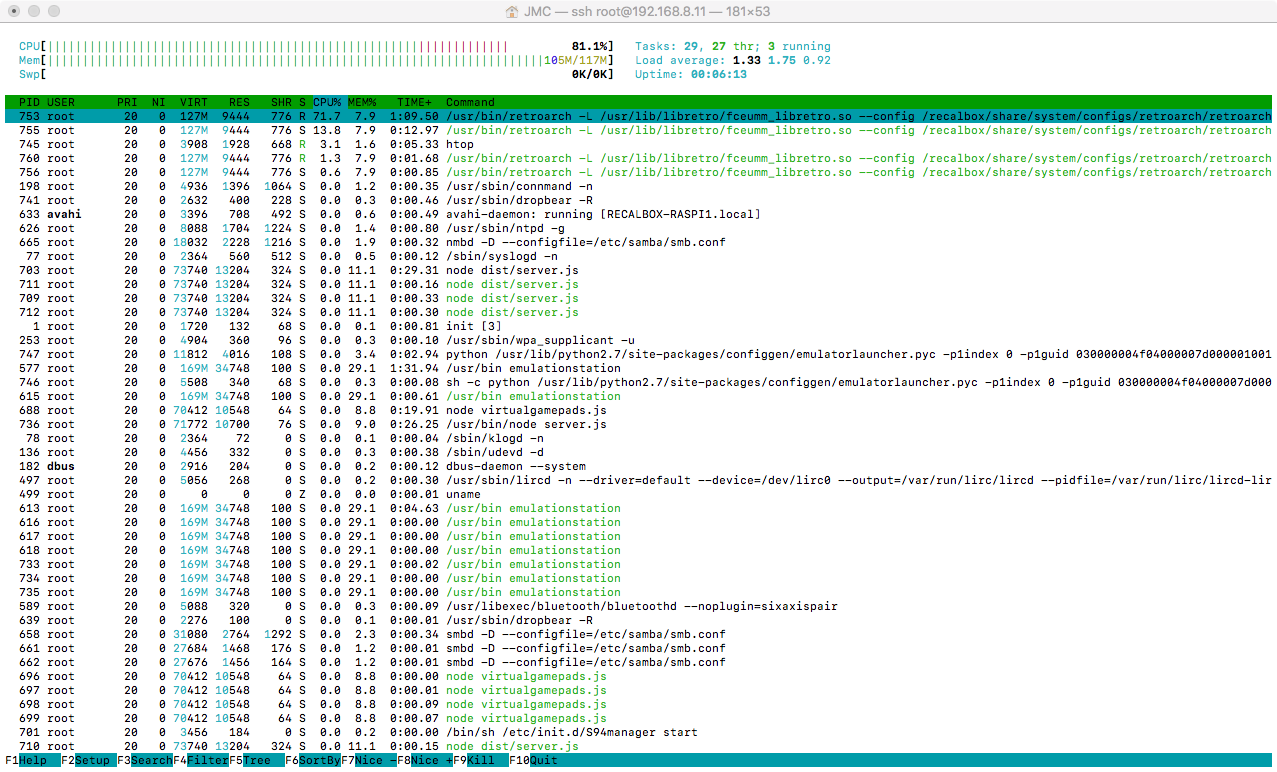Click the PID column header
Image resolution: width=1277 pixels, height=772 pixels.
click(x=28, y=102)
